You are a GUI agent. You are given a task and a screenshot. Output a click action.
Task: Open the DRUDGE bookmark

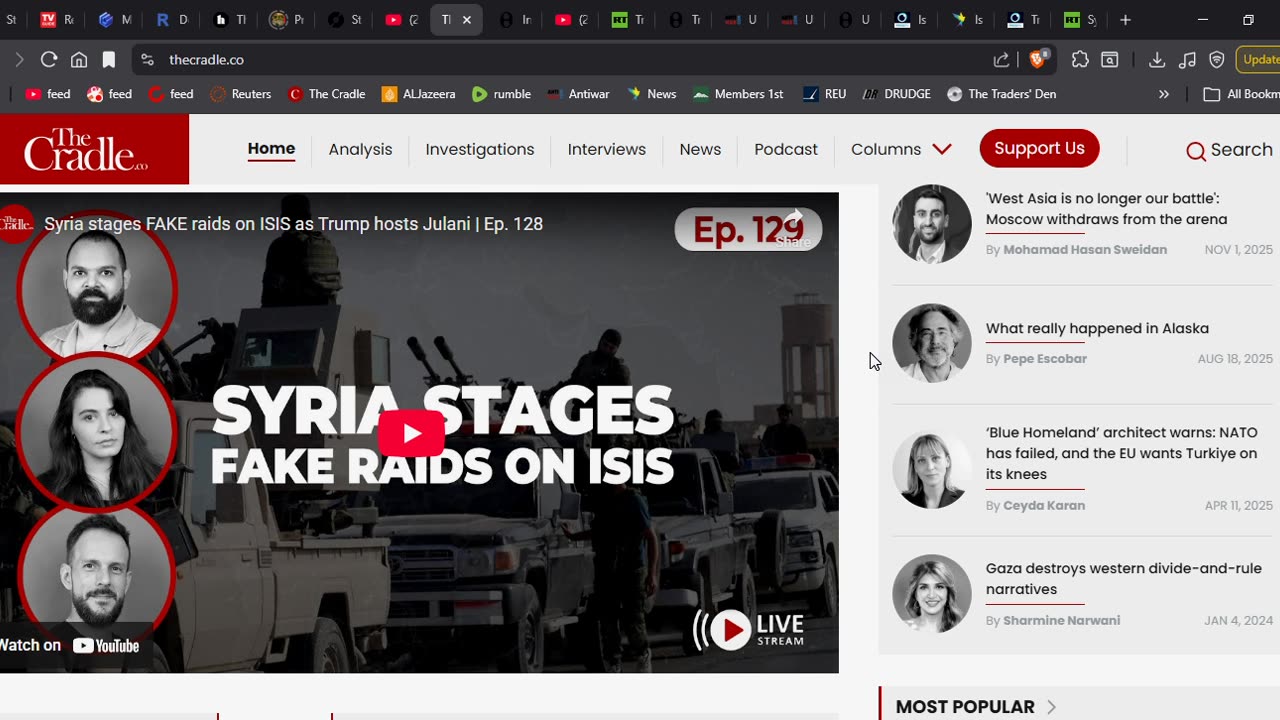pyautogui.click(x=897, y=94)
